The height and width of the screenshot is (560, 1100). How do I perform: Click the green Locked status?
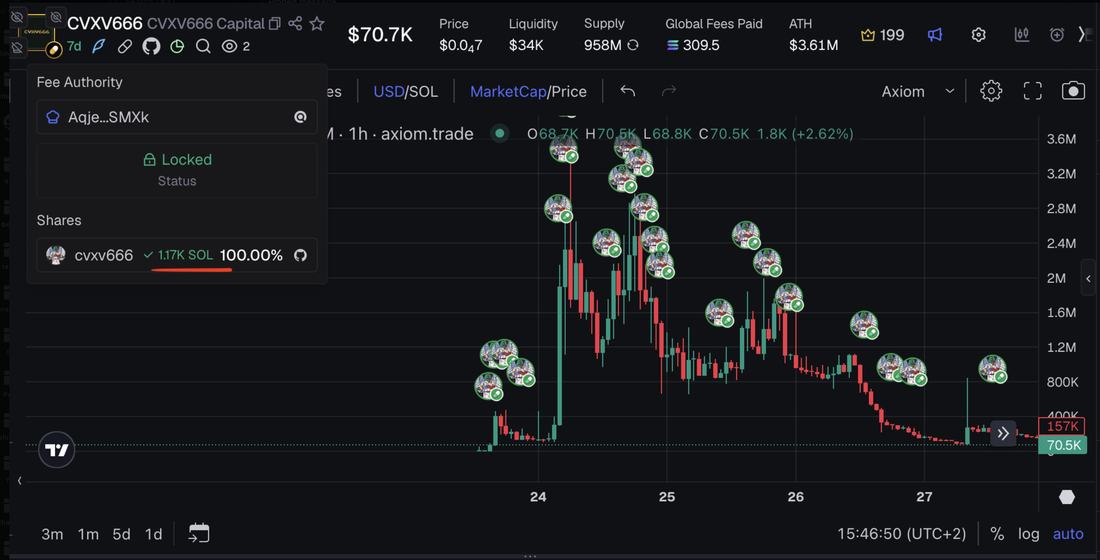pos(177,159)
